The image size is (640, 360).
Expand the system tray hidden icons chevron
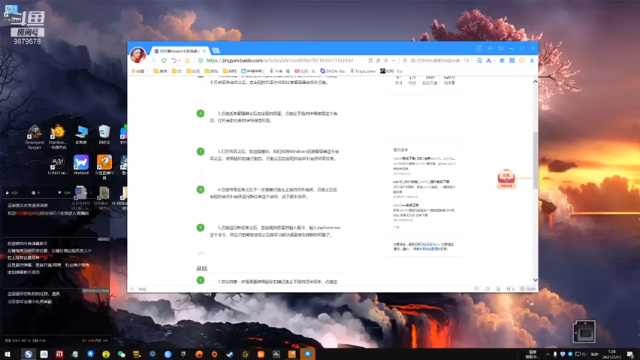click(547, 354)
